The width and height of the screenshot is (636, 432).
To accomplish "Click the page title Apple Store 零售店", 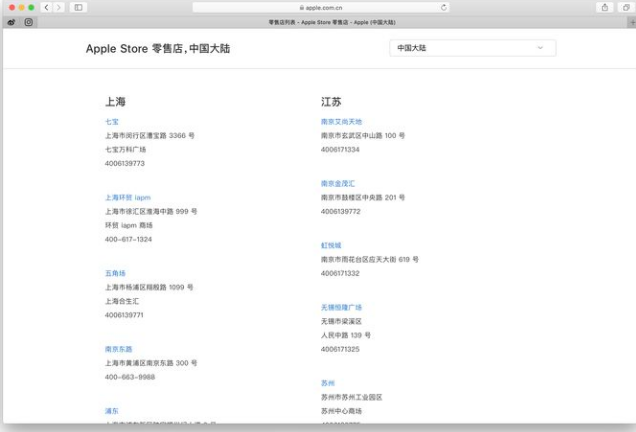I will point(158,49).
